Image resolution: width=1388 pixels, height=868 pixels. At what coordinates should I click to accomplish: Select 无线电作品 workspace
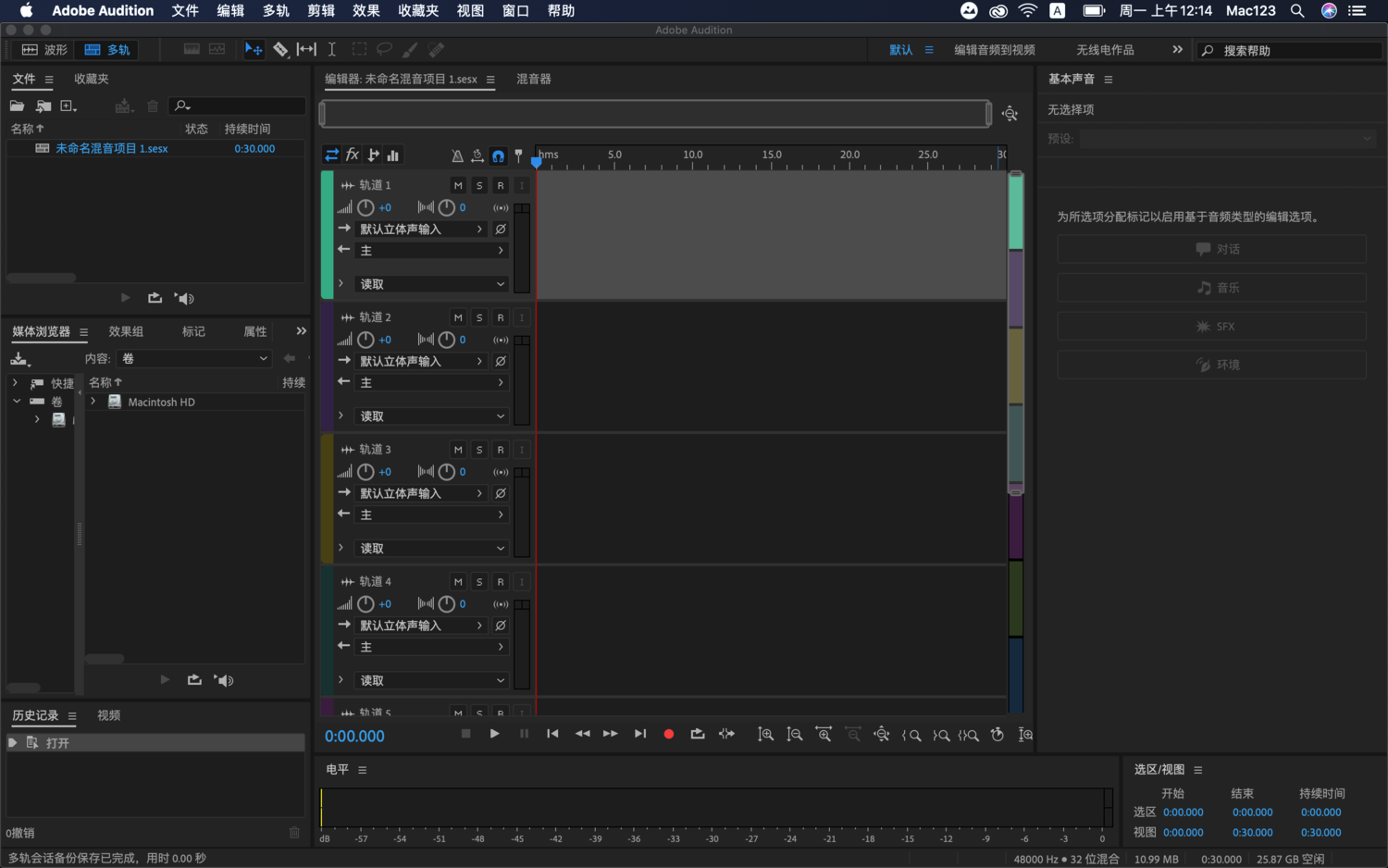coord(1105,50)
